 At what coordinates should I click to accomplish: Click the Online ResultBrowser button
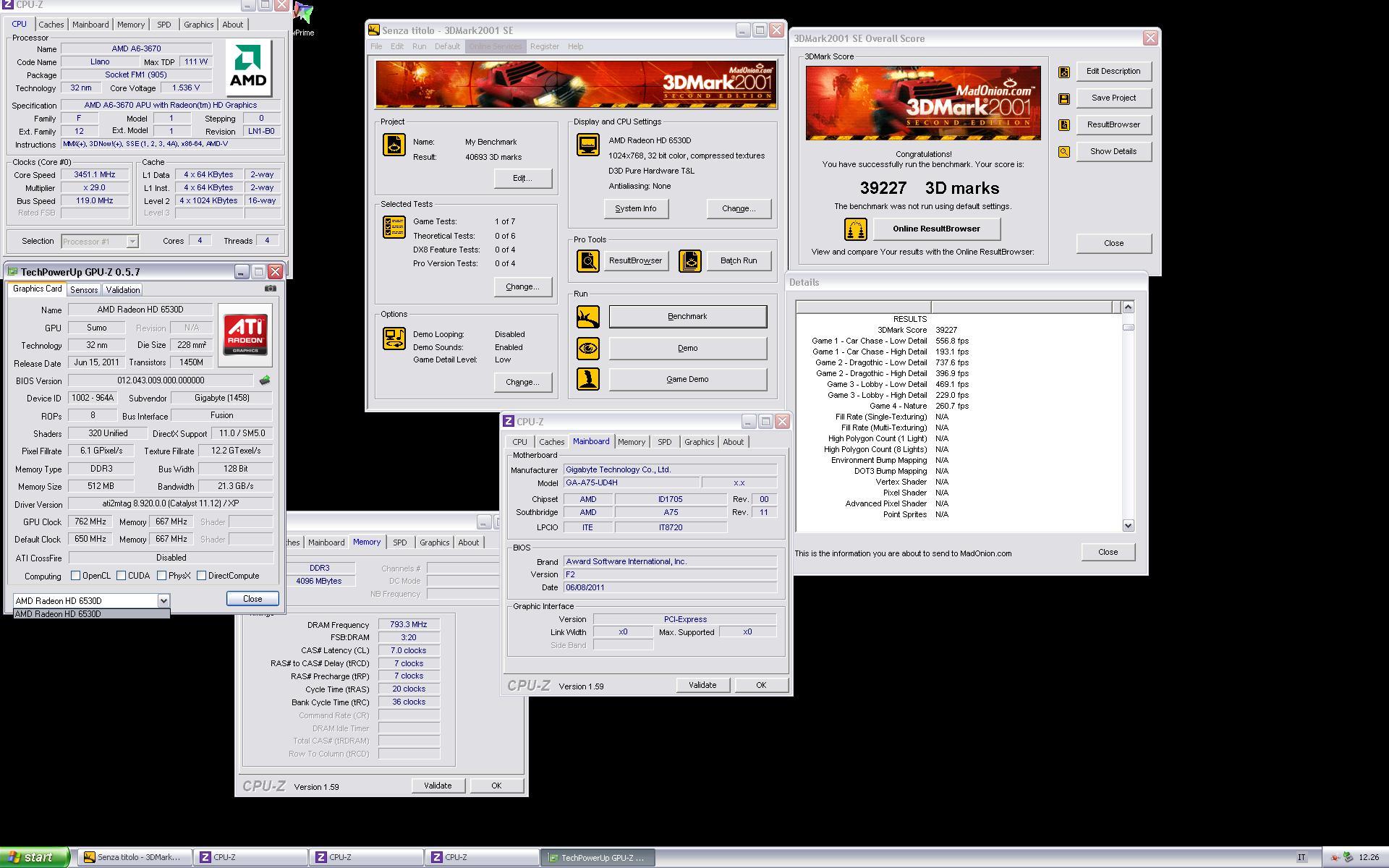(x=936, y=229)
